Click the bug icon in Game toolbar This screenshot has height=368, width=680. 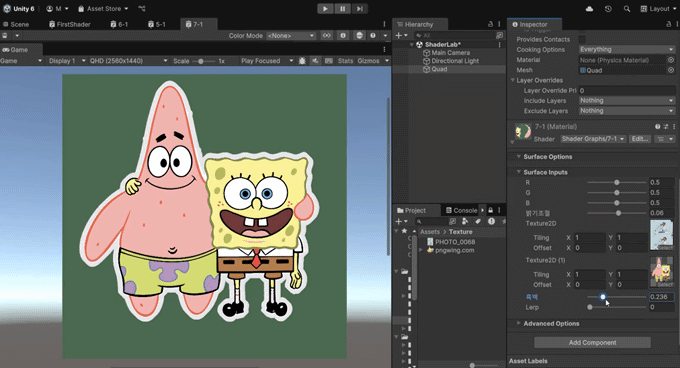[302, 61]
